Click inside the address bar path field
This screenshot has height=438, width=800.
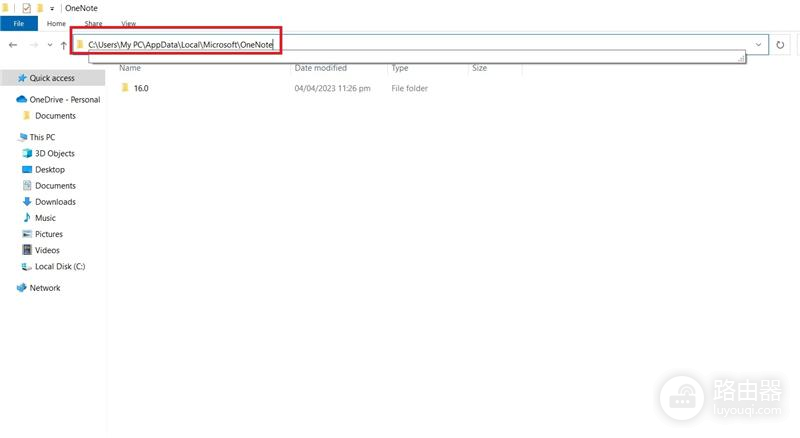point(419,44)
